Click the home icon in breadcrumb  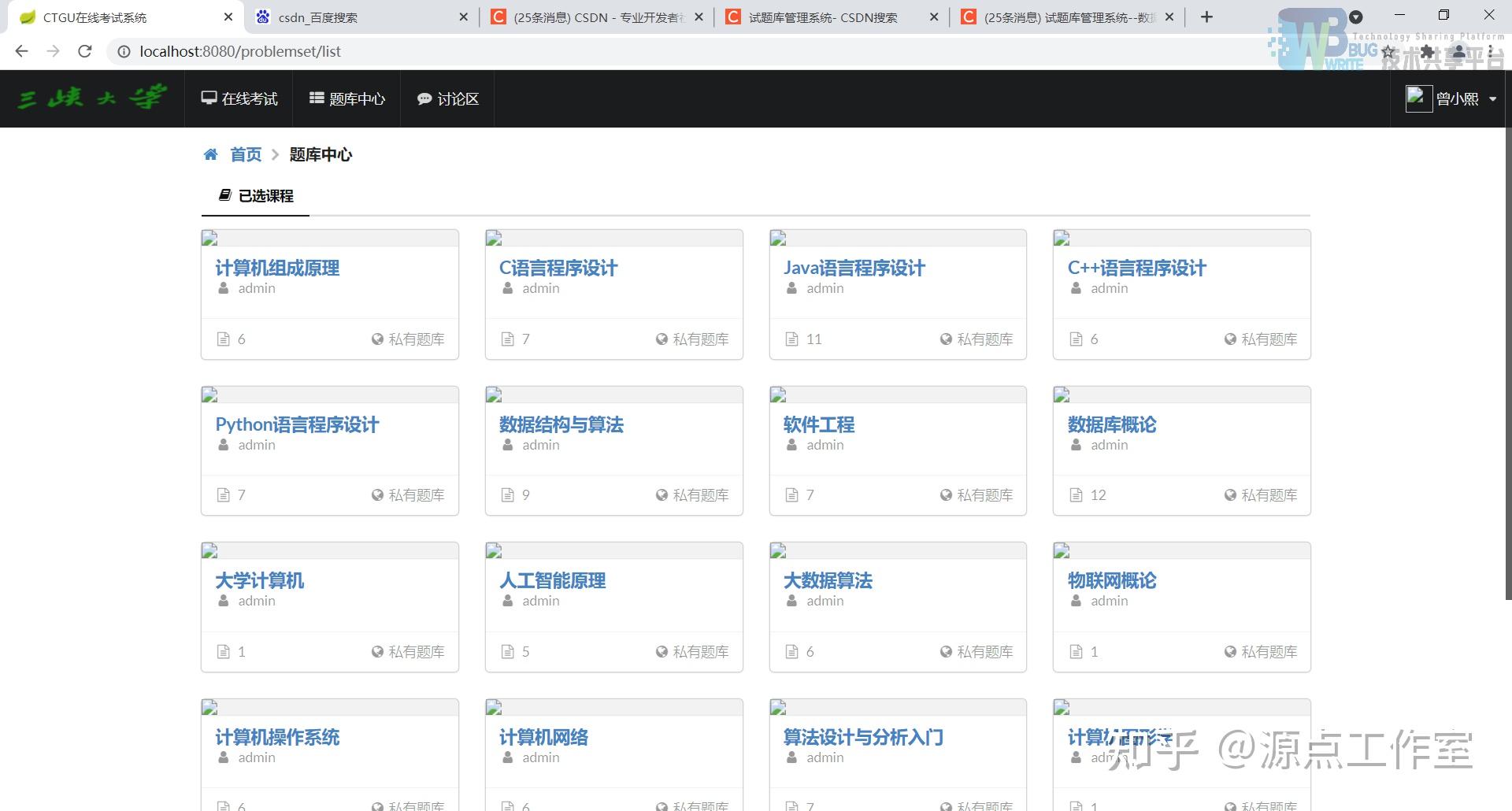(210, 154)
